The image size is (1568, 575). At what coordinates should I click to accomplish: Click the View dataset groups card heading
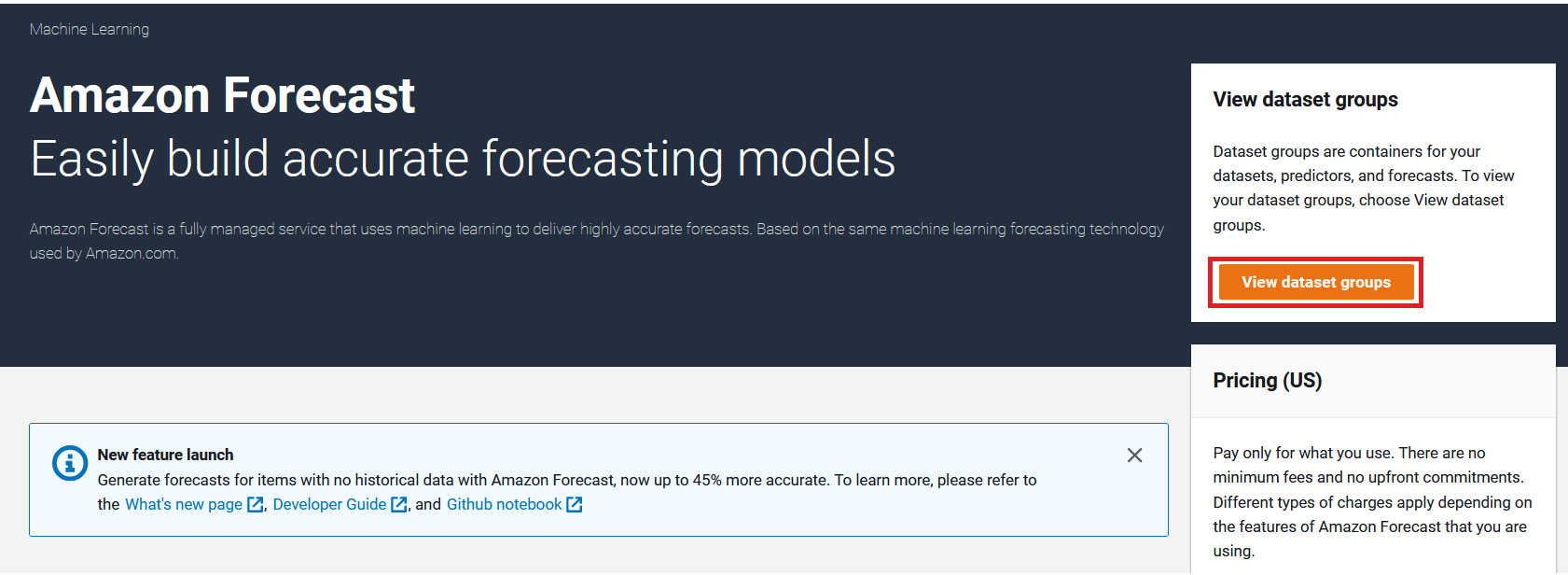click(x=1305, y=100)
